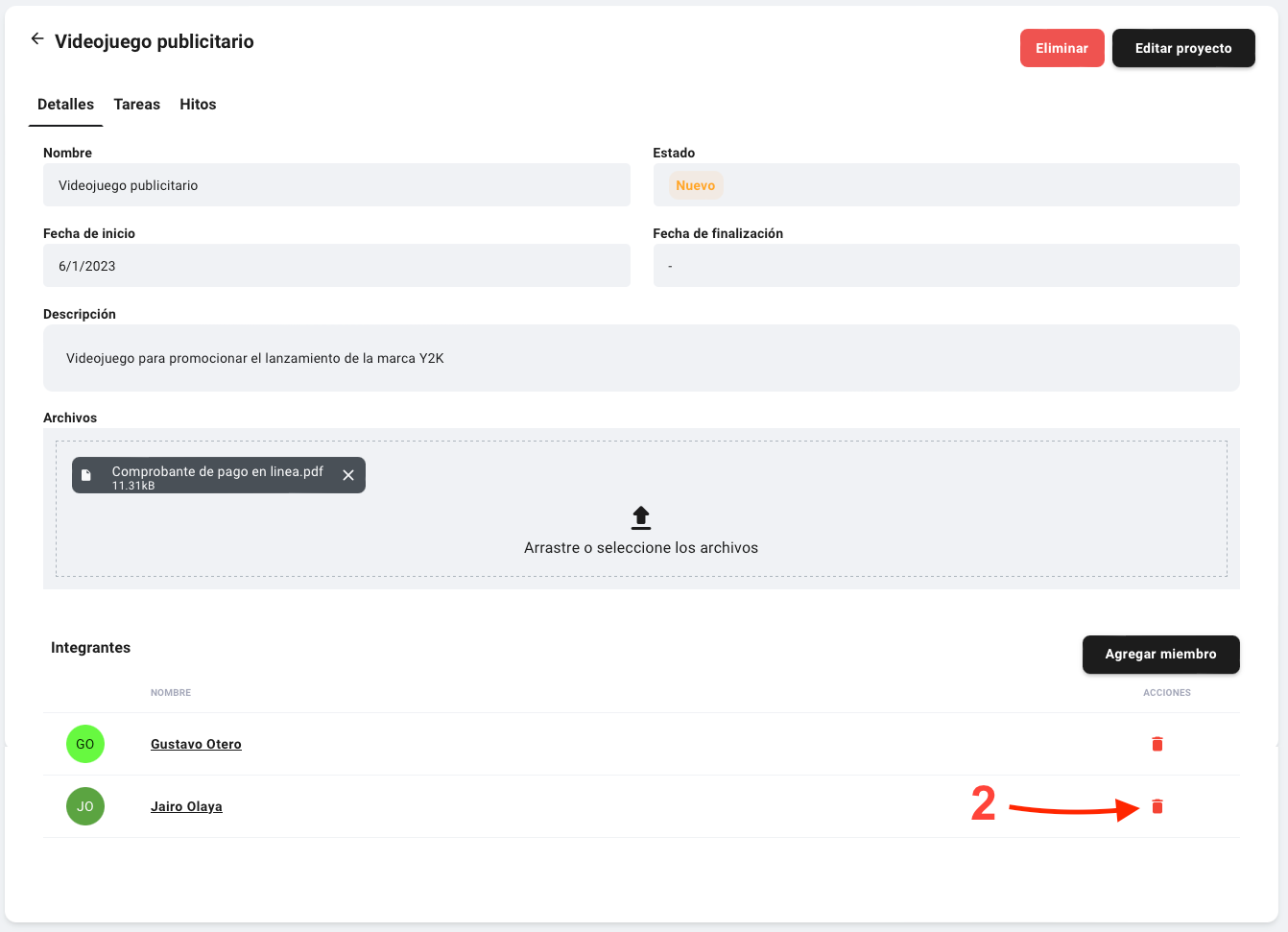This screenshot has width=1288, height=932.
Task: Select the Detalles tab
Action: pyautogui.click(x=65, y=105)
